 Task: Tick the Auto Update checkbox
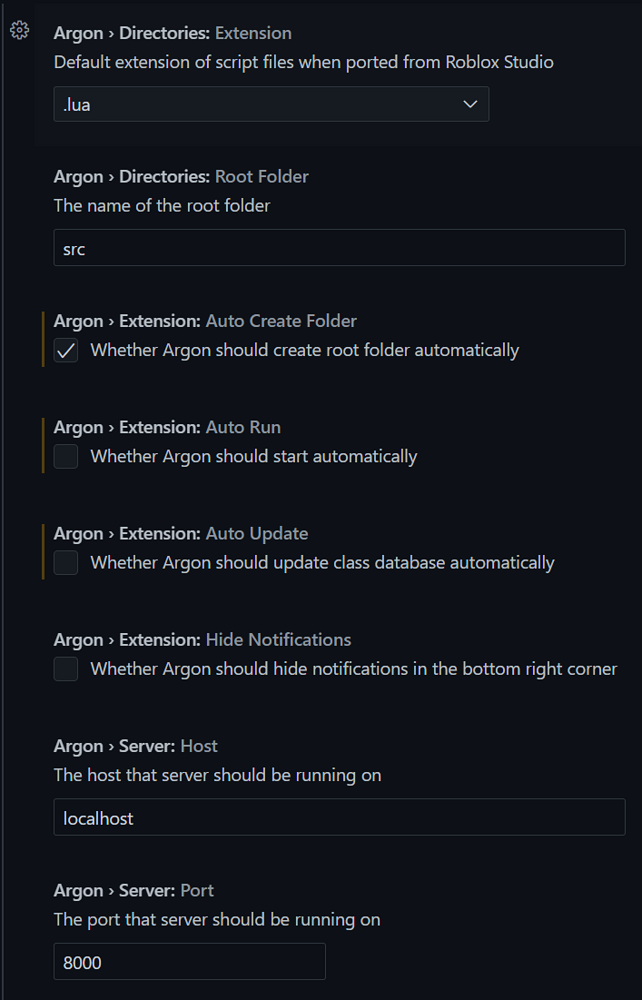pyautogui.click(x=66, y=563)
